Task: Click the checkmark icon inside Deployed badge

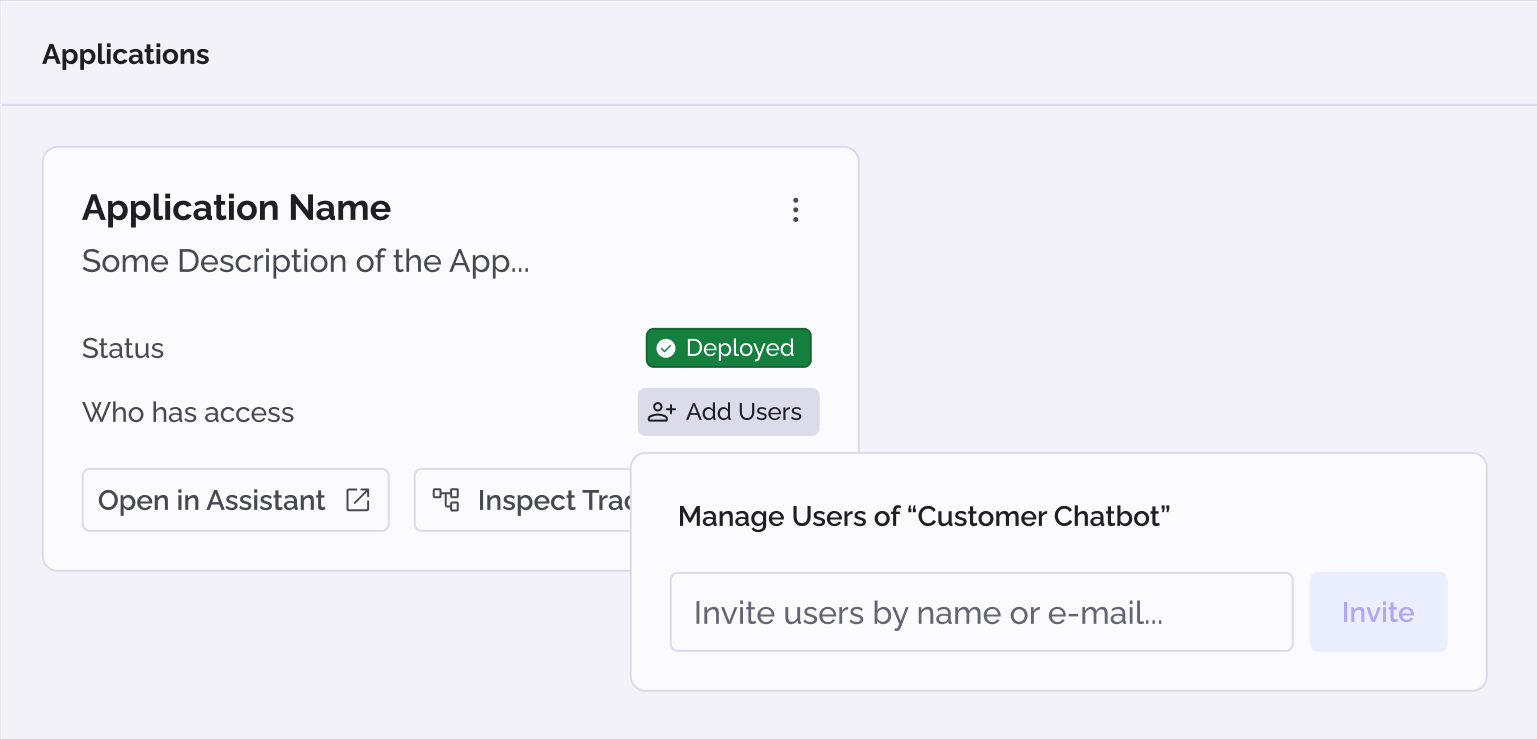Action: coord(666,348)
